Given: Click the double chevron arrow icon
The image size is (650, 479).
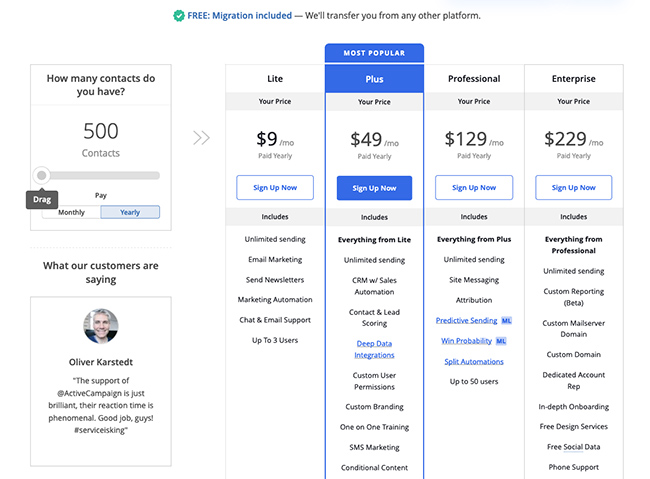Looking at the screenshot, I should [x=201, y=138].
